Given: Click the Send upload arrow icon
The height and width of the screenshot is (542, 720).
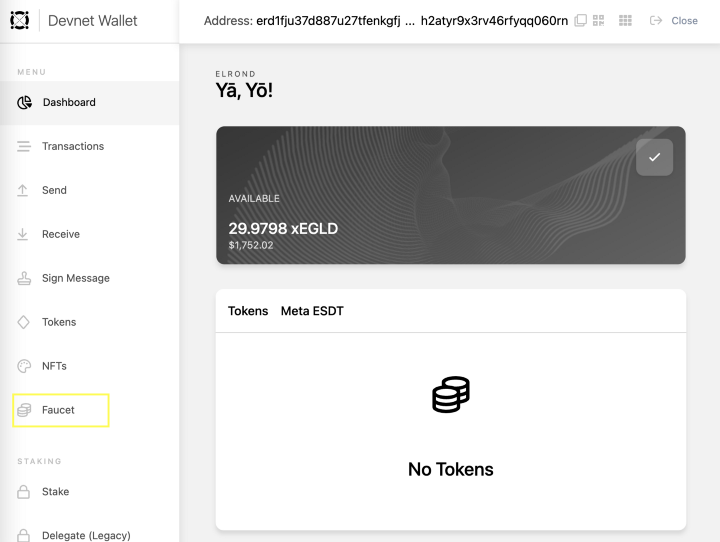Looking at the screenshot, I should click(23, 190).
